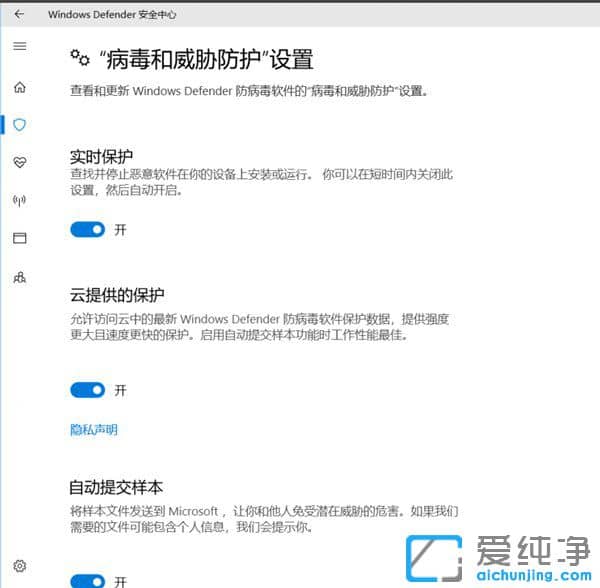Click the 实时保护 section heading
The height and width of the screenshot is (588, 600).
click(101, 156)
